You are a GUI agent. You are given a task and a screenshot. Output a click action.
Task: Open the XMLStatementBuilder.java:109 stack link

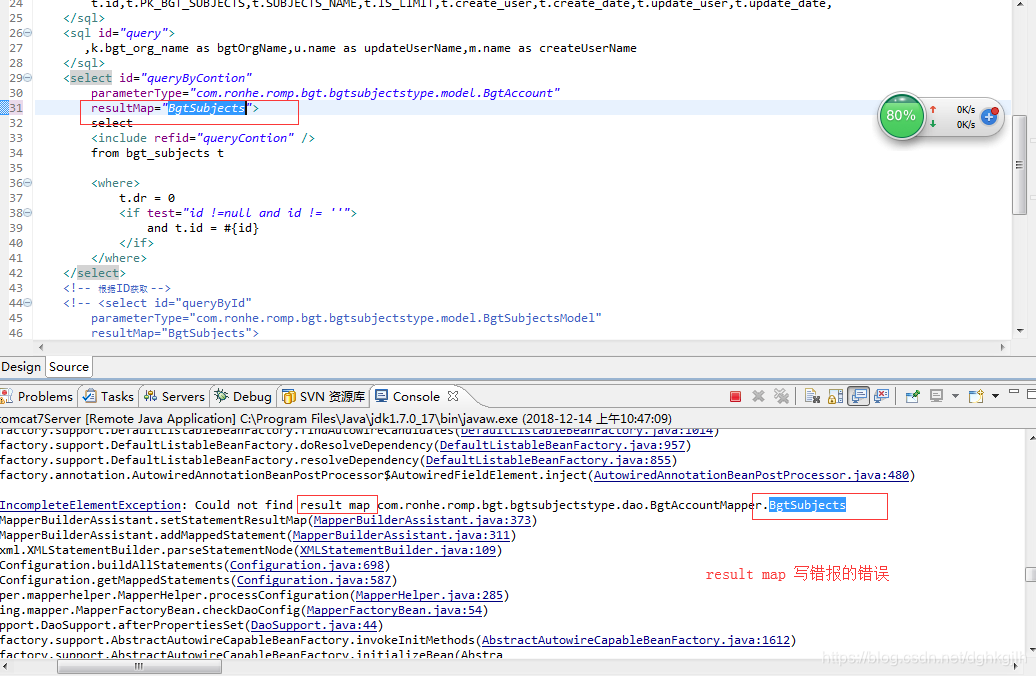398,550
